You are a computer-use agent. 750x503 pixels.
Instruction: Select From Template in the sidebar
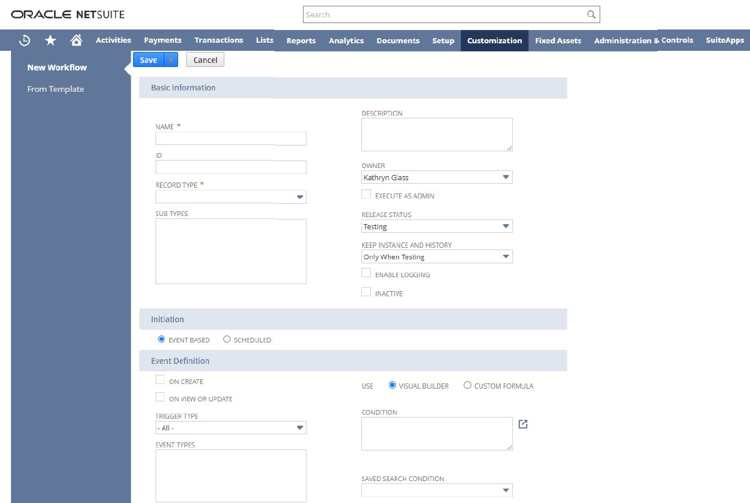coord(55,89)
